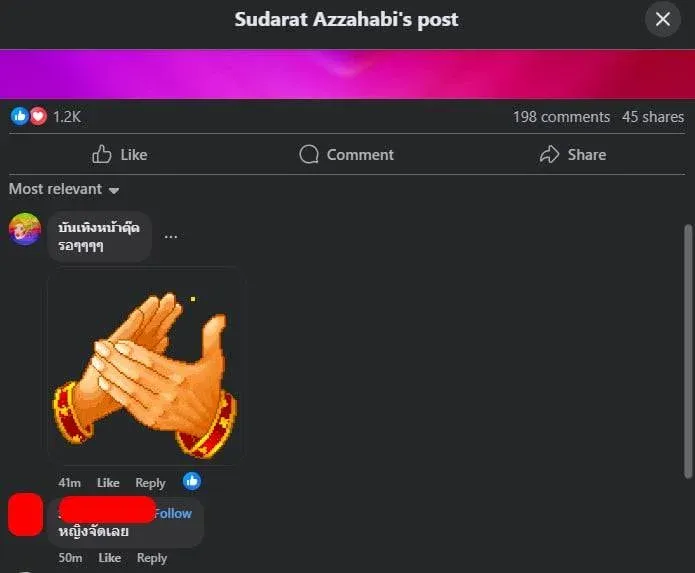View the 1.2K reactions count

67,117
